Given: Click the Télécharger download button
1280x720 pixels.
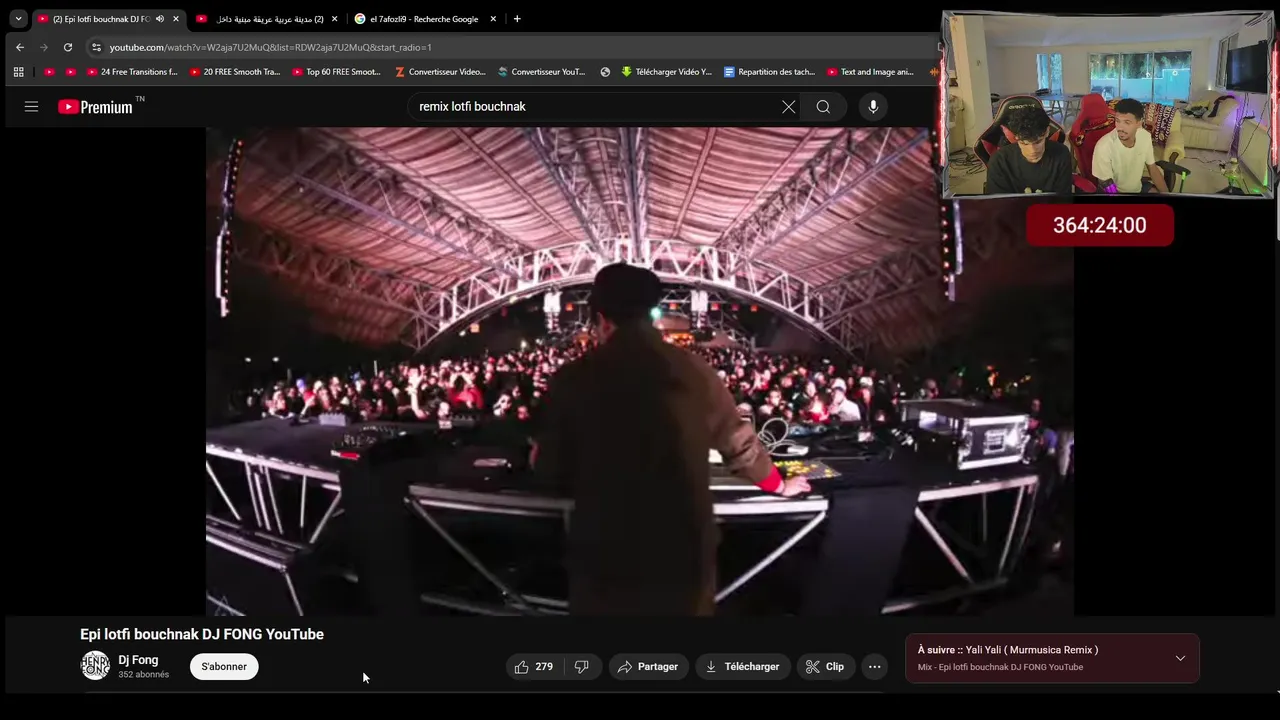Looking at the screenshot, I should pos(742,667).
